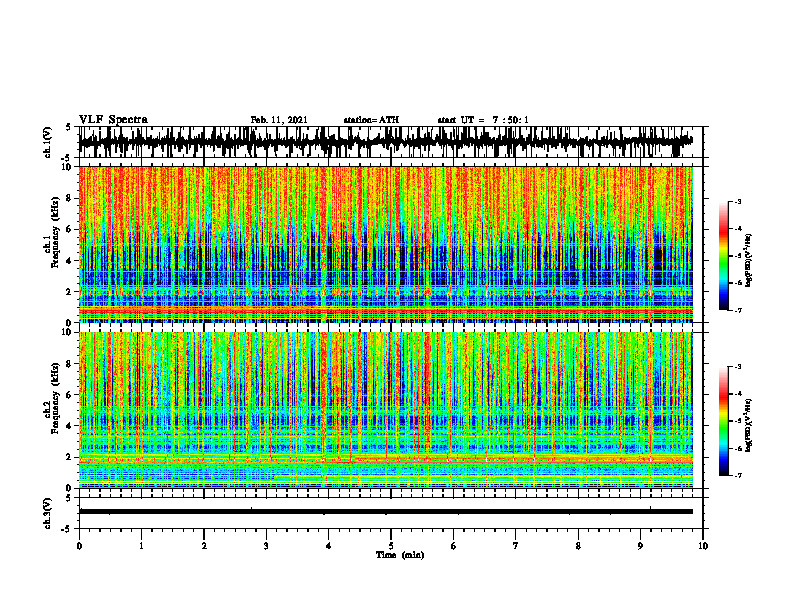Click time axis tick label "10" at bottom right
The width and height of the screenshot is (792, 612).
click(703, 546)
